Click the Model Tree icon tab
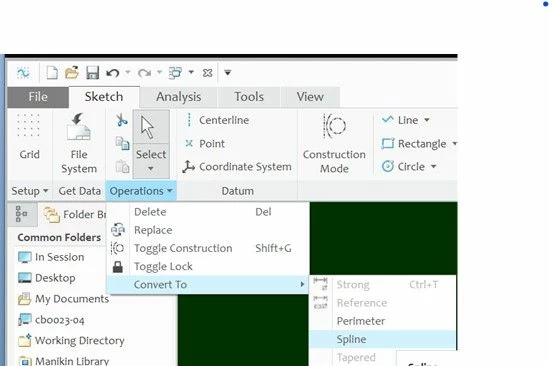The width and height of the screenshot is (549, 366). point(22,214)
